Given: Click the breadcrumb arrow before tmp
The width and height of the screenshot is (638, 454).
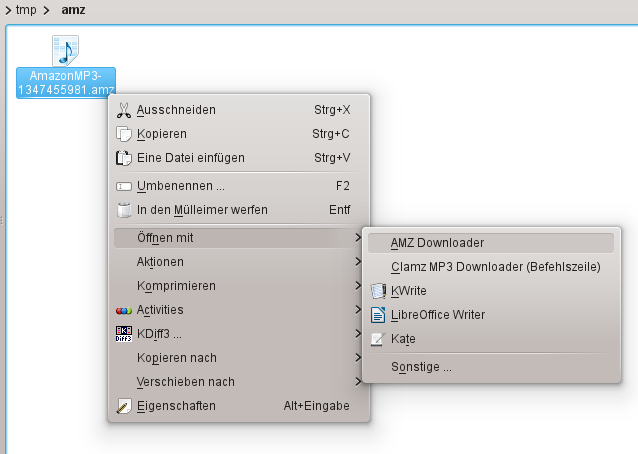Looking at the screenshot, I should tap(8, 10).
